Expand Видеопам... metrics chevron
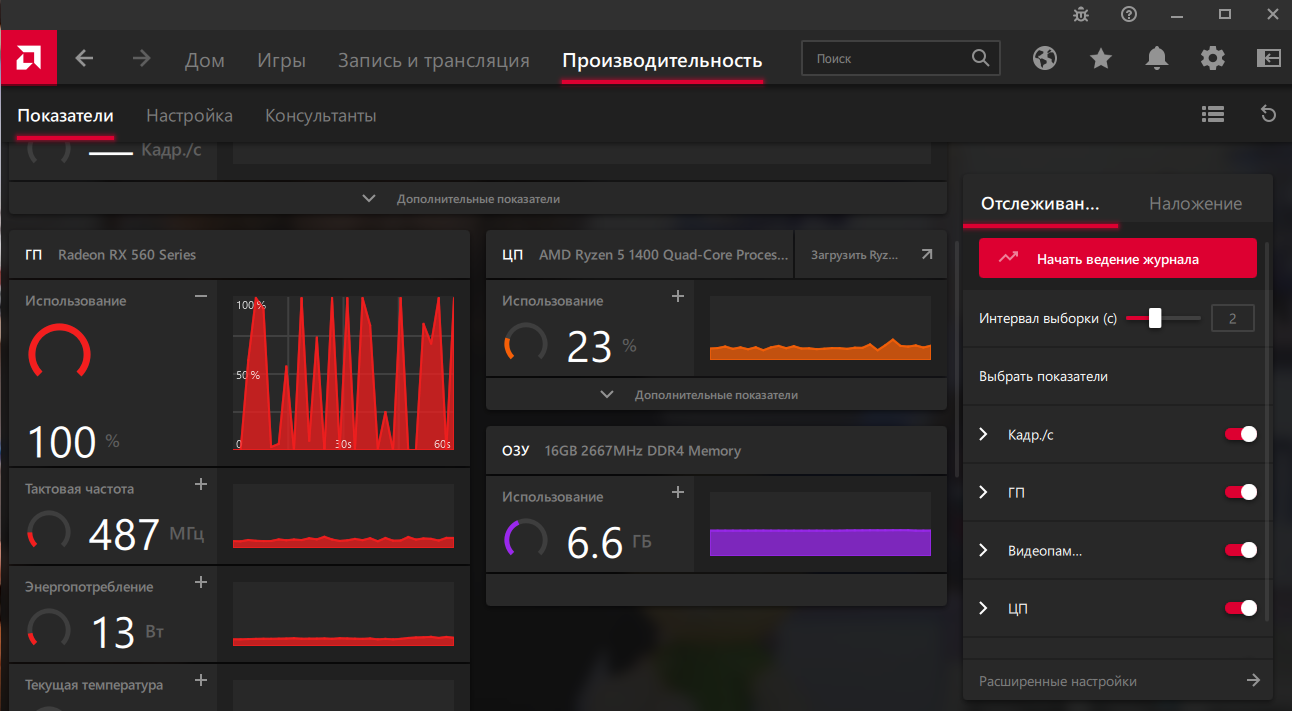Screen dimensions: 1292x711 (983, 550)
